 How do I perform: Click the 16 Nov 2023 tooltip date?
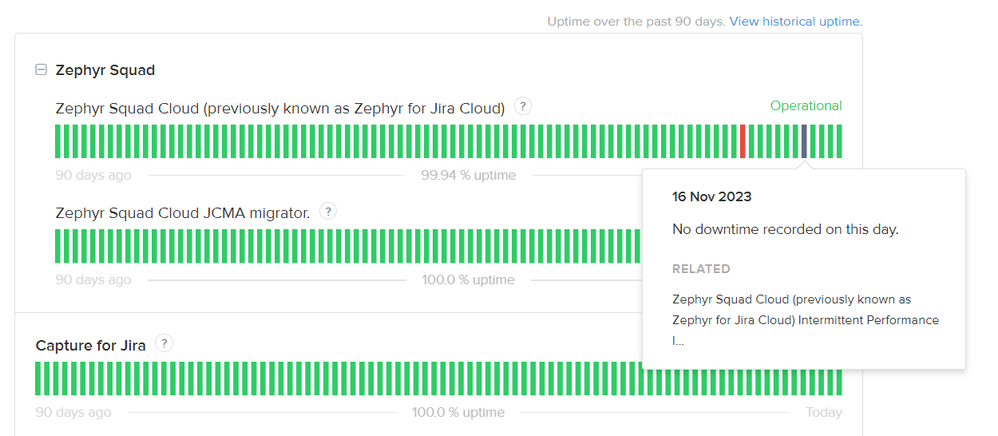[711, 196]
